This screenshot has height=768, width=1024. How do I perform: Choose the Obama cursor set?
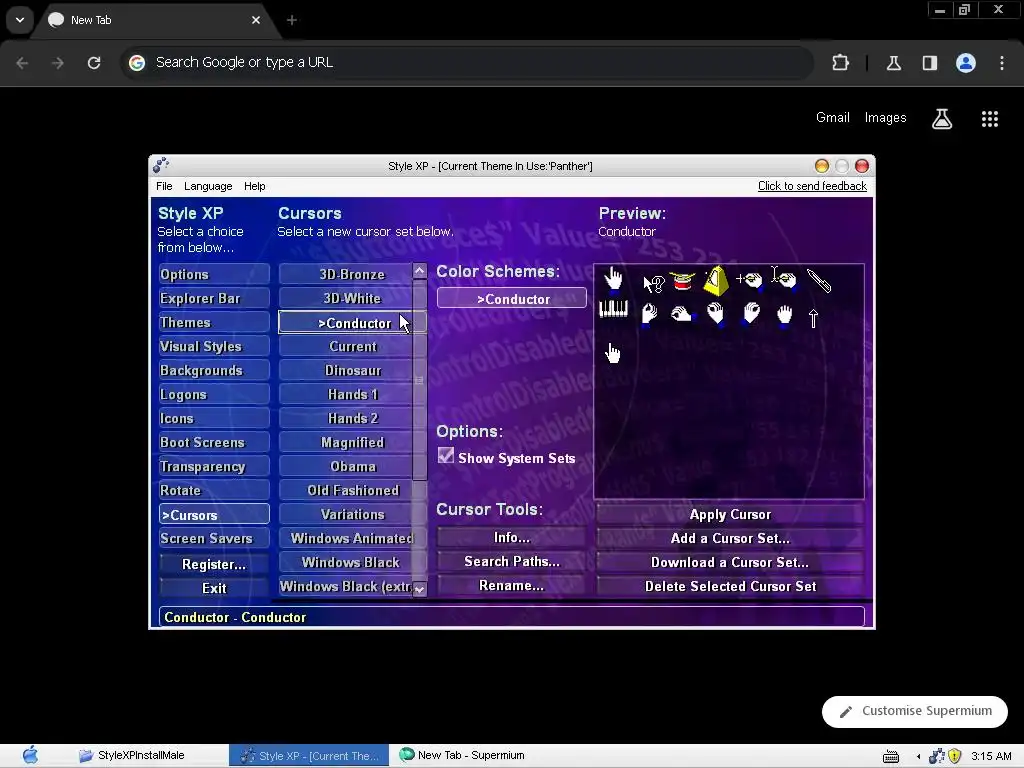point(346,466)
